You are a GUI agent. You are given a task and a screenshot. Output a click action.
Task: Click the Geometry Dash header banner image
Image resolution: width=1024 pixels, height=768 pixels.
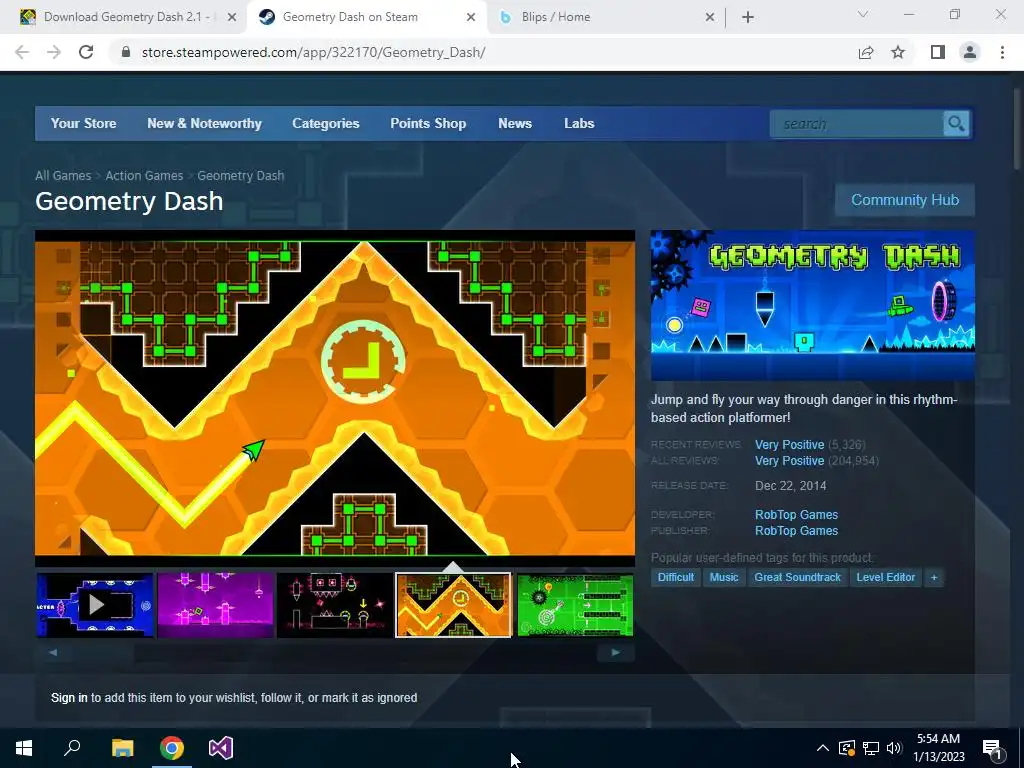[812, 305]
